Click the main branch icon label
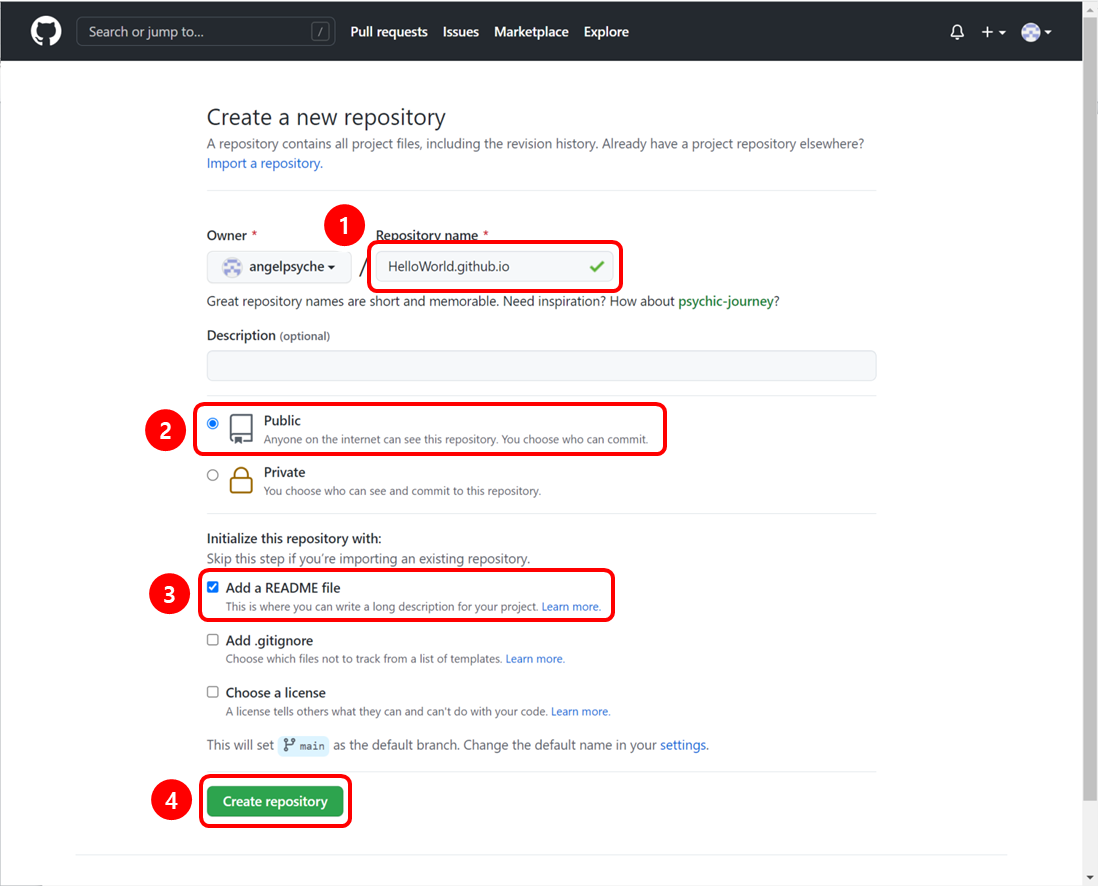1098x886 pixels. tap(304, 745)
